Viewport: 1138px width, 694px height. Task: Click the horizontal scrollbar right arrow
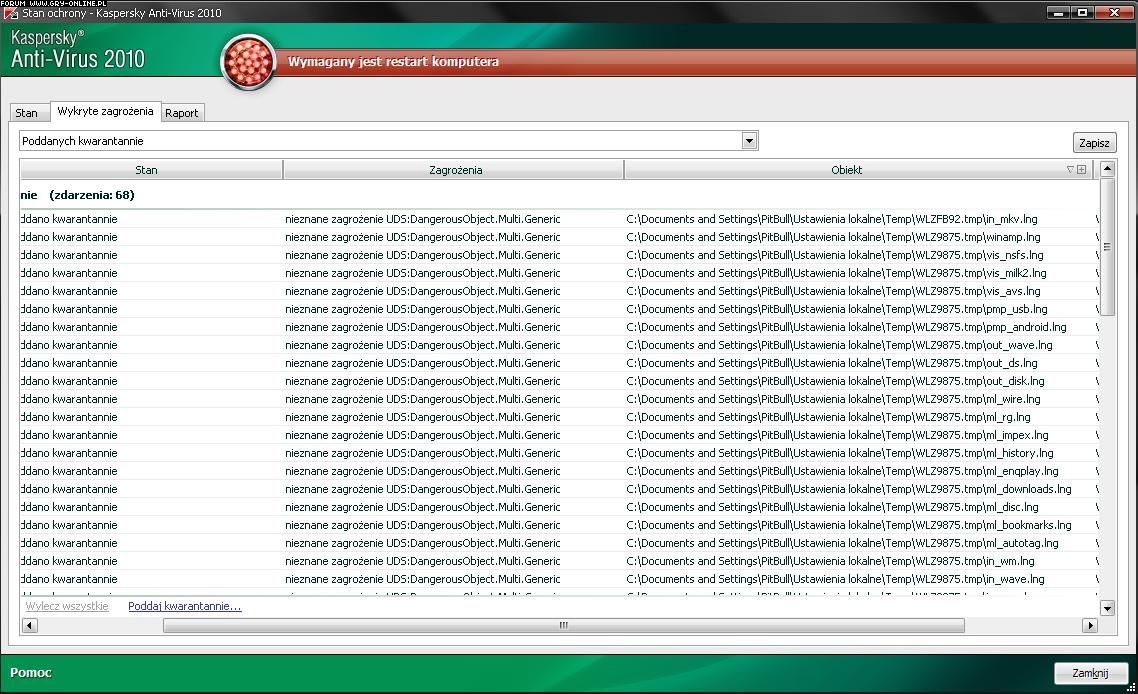pos(1089,625)
